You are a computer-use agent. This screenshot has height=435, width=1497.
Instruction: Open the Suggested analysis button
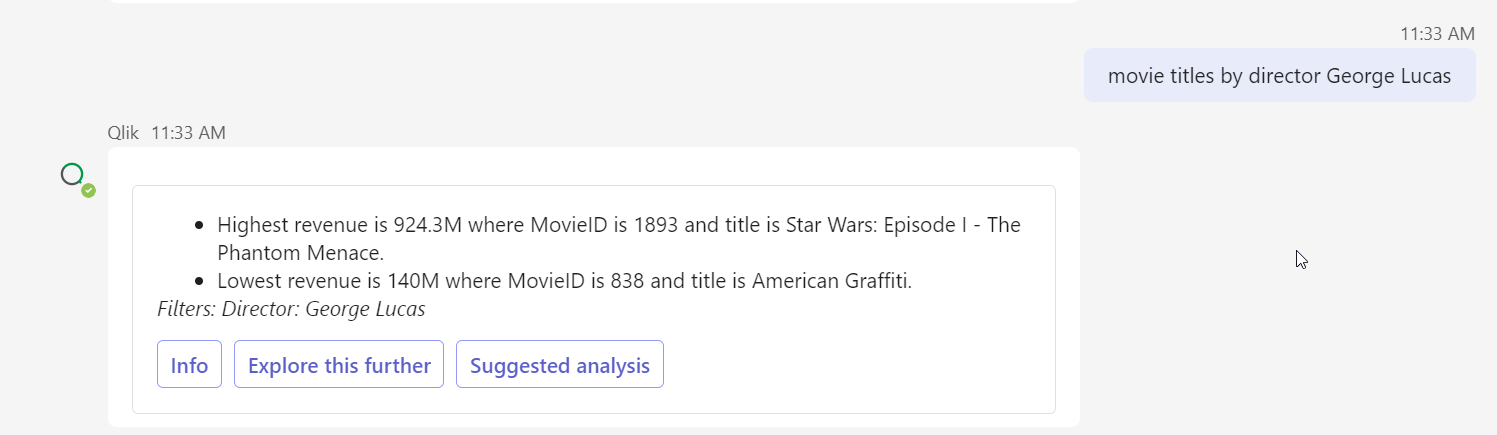pyautogui.click(x=560, y=365)
